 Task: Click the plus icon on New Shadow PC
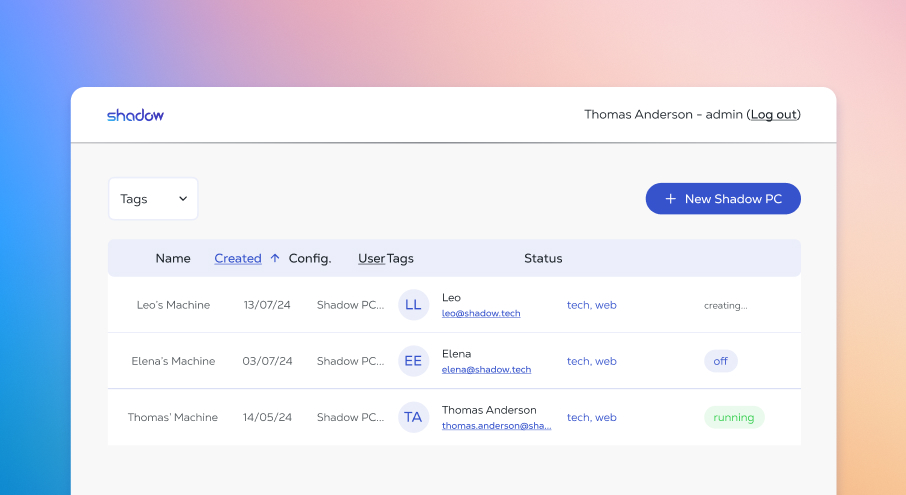point(670,199)
